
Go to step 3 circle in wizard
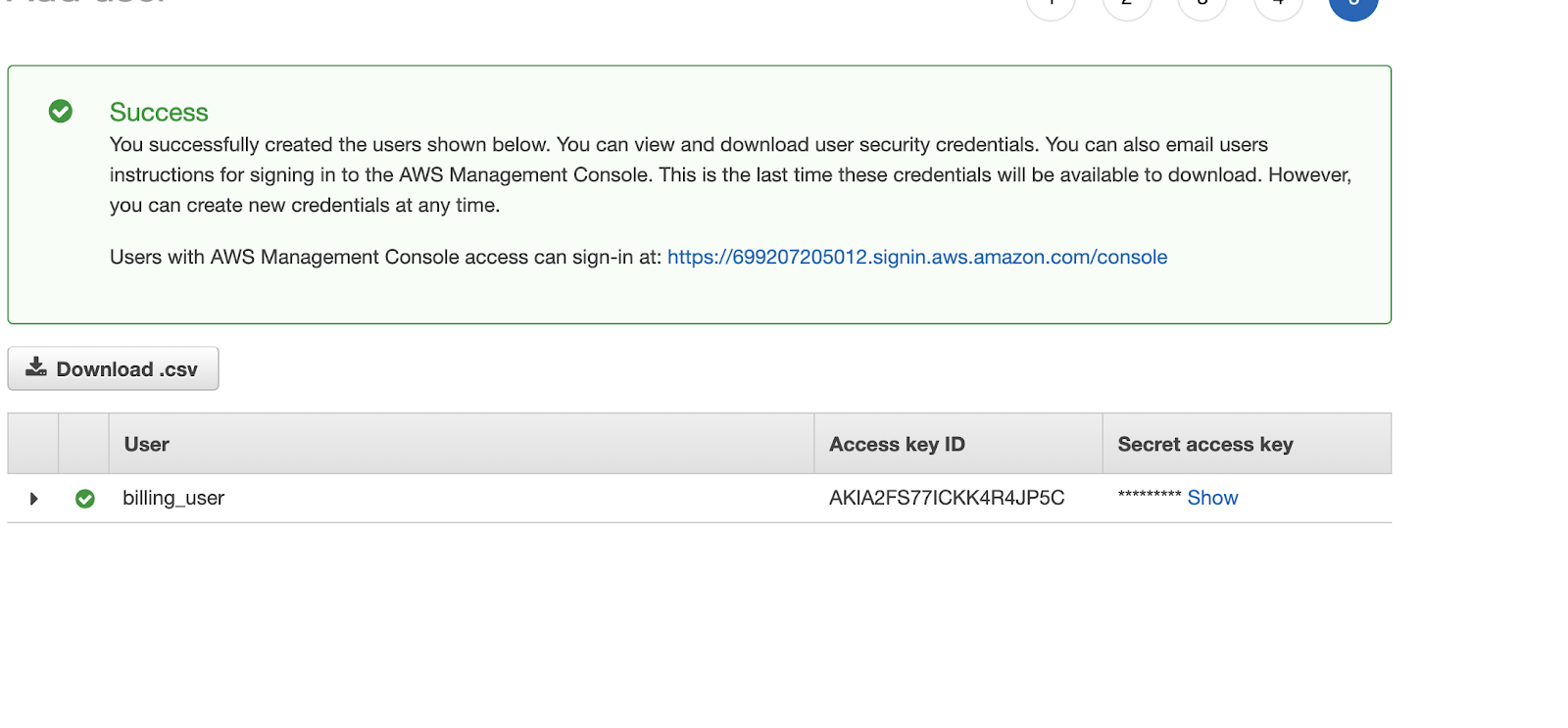(x=1202, y=5)
